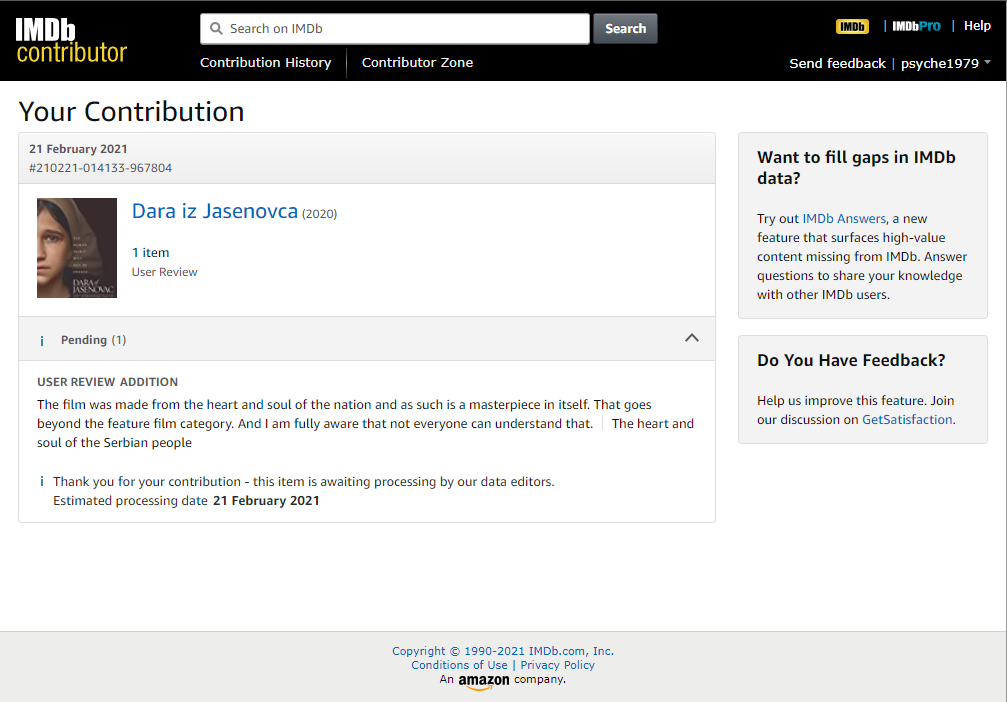Click the info icon beside Thank you message
This screenshot has height=702, width=1007.
click(x=42, y=482)
